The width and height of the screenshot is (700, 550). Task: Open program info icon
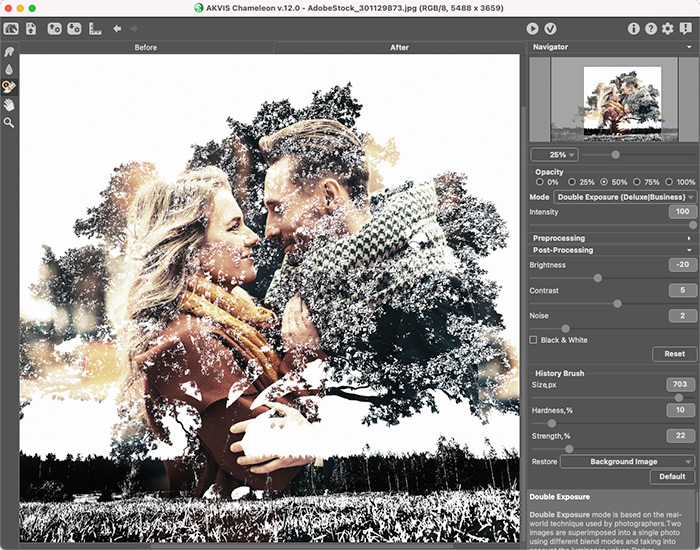click(x=633, y=28)
